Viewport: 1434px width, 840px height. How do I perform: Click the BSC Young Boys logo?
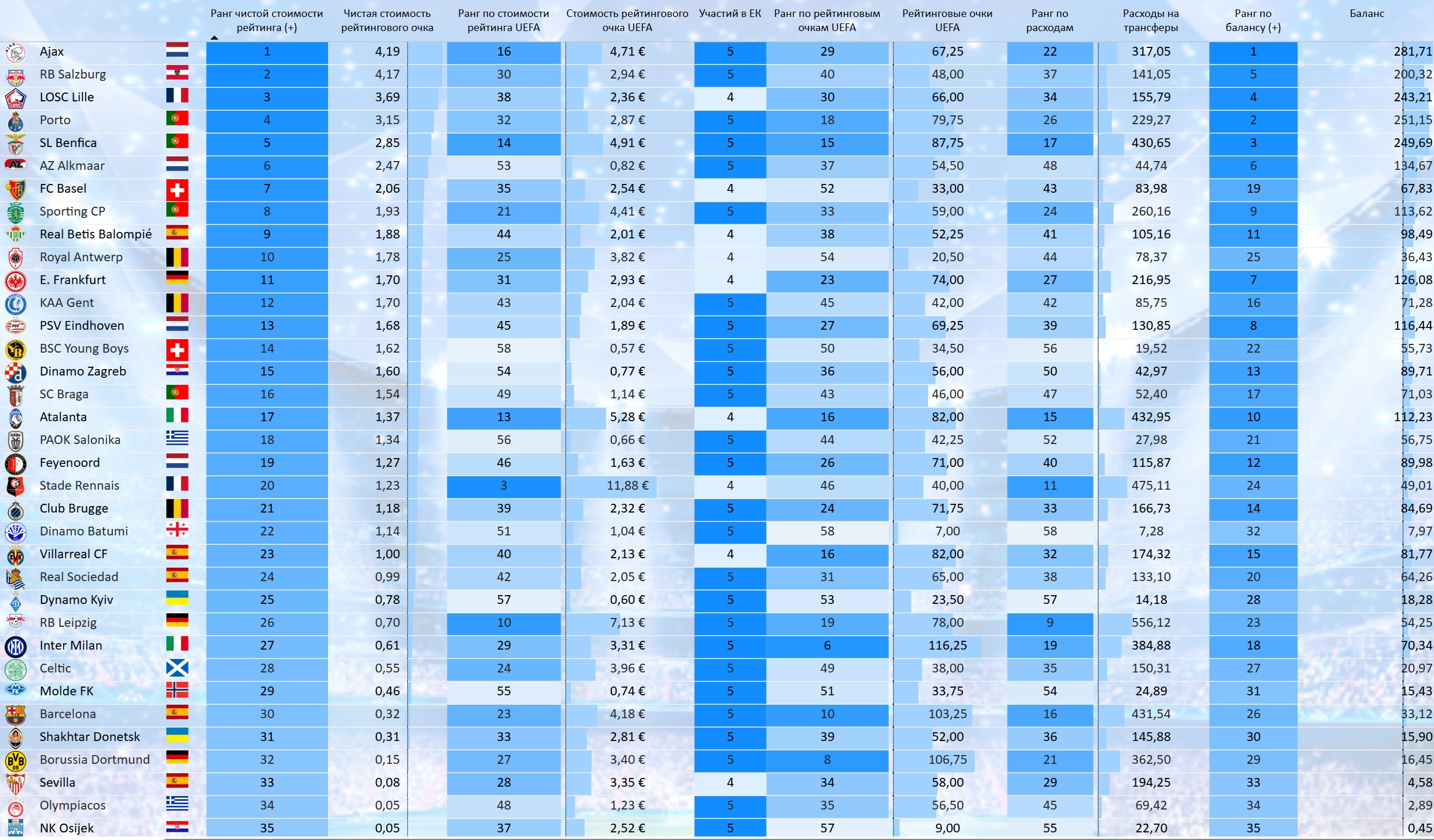[x=15, y=350]
